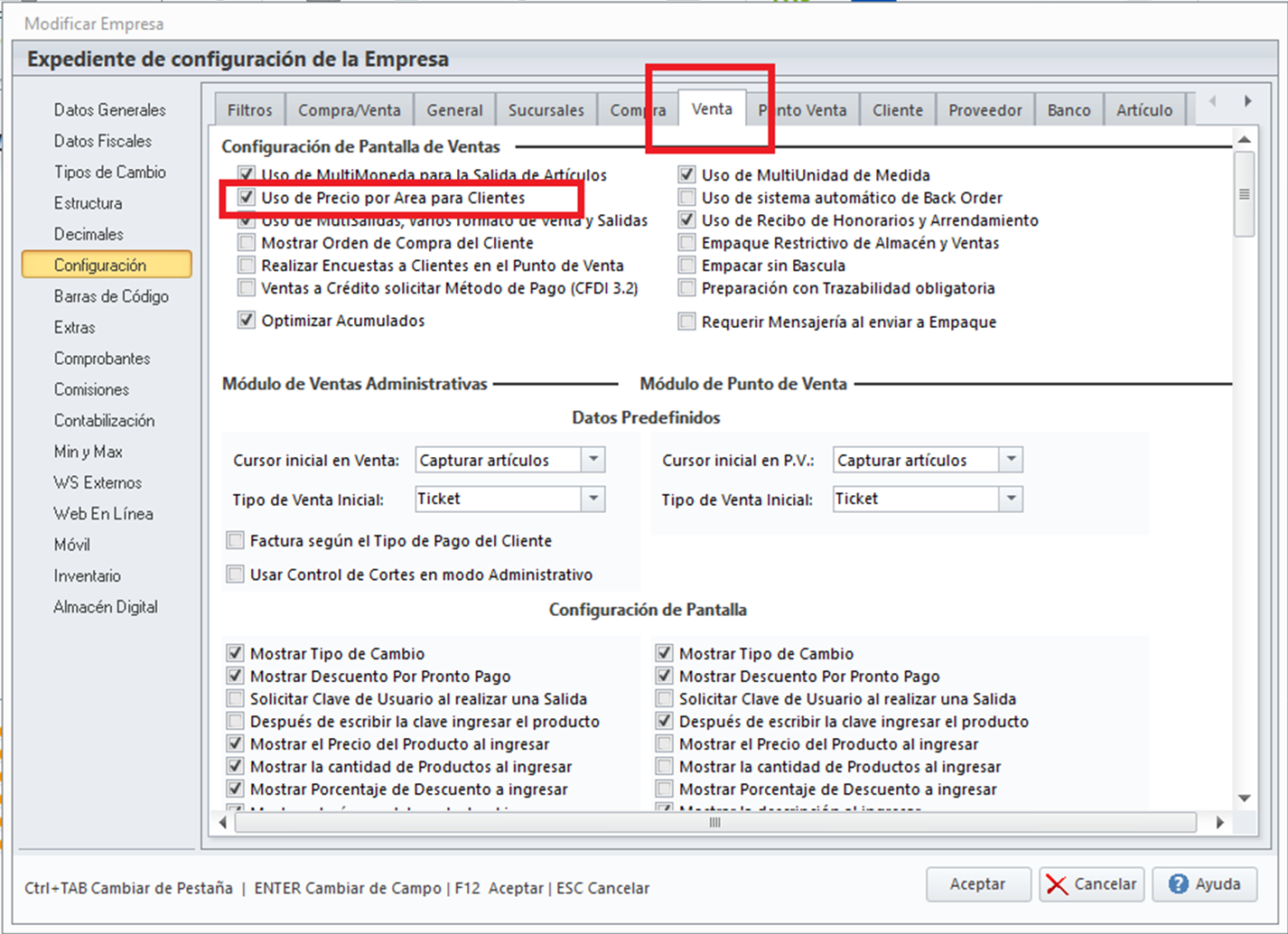Viewport: 1288px width, 934px height.
Task: Open Almacén Digital section
Action: click(106, 607)
